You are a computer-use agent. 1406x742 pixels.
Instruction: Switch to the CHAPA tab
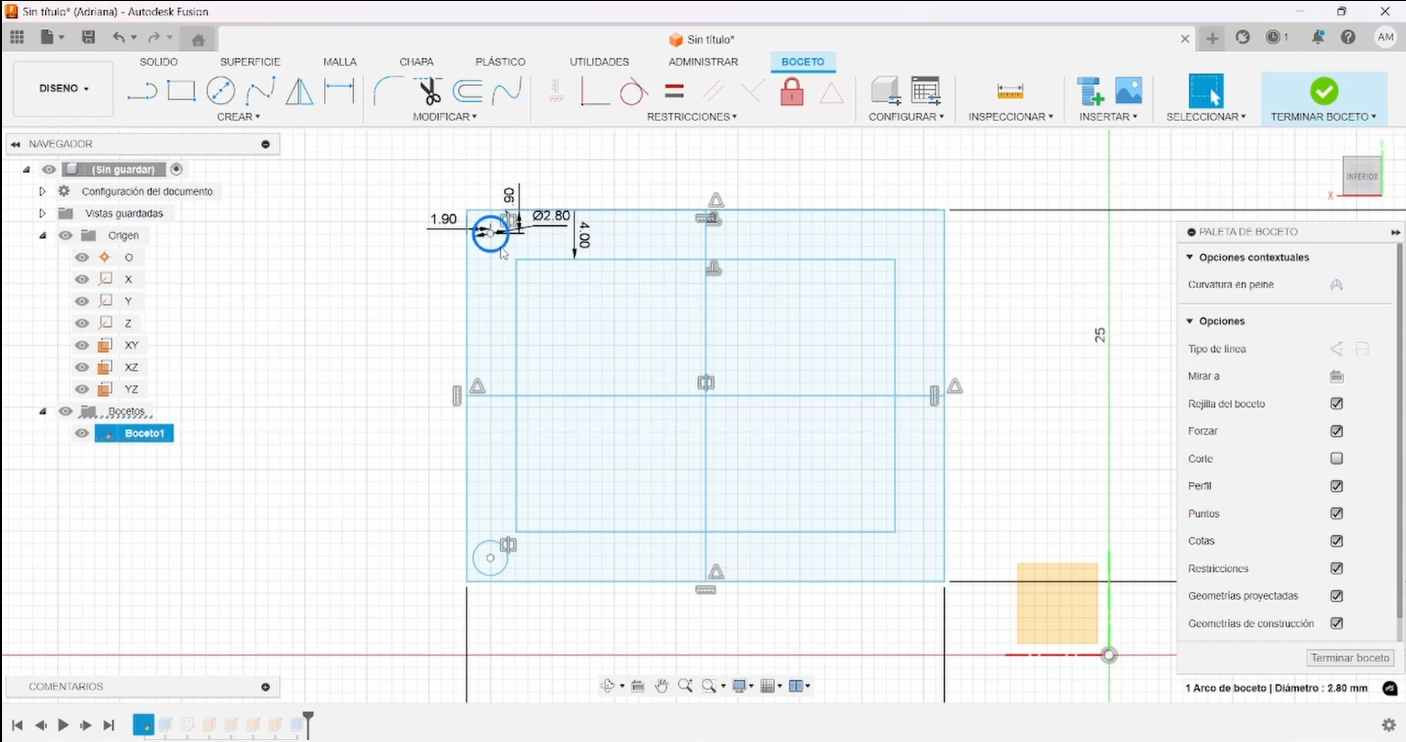416,62
